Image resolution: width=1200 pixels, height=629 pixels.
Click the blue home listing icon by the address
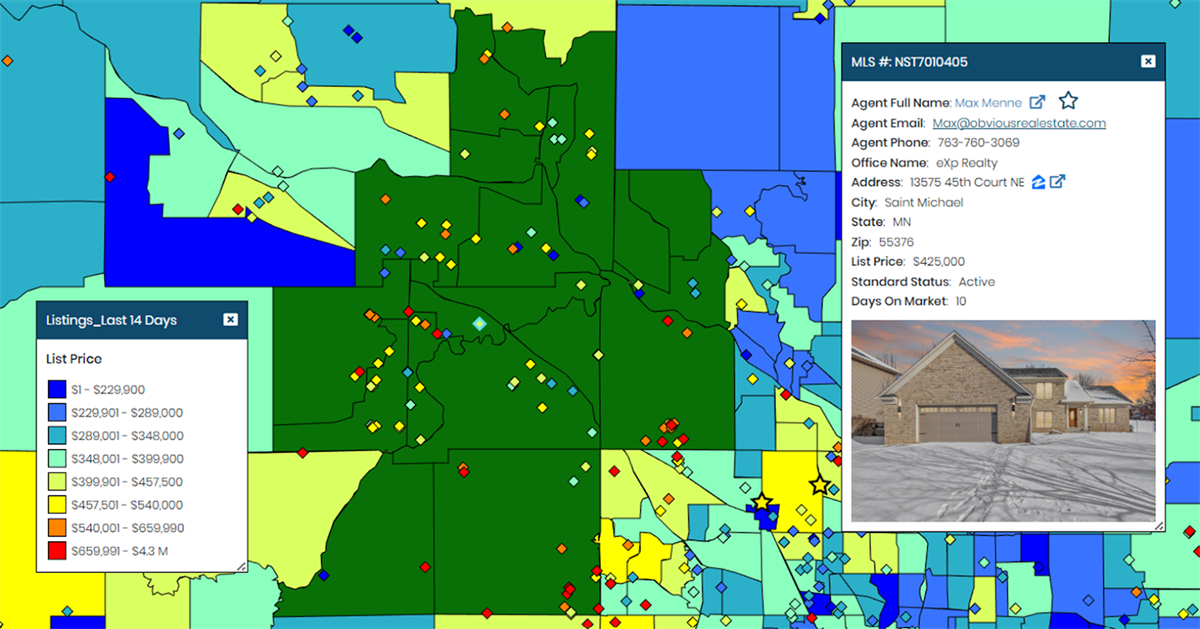click(x=1039, y=182)
